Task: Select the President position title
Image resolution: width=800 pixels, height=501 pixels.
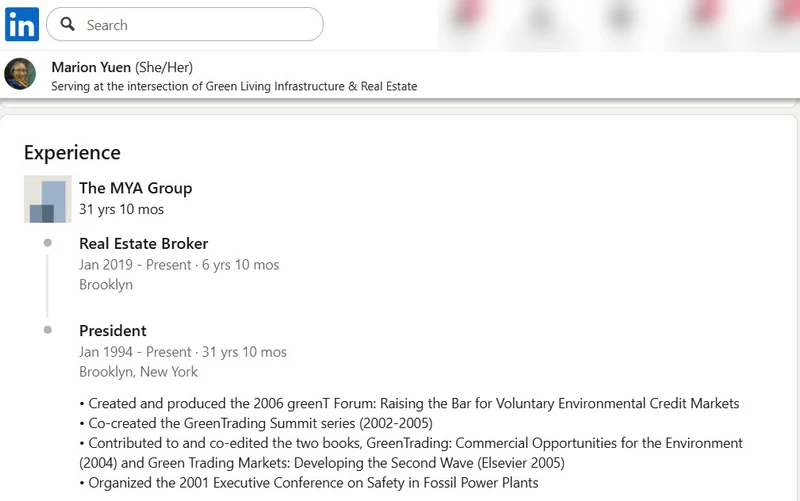Action: click(113, 330)
